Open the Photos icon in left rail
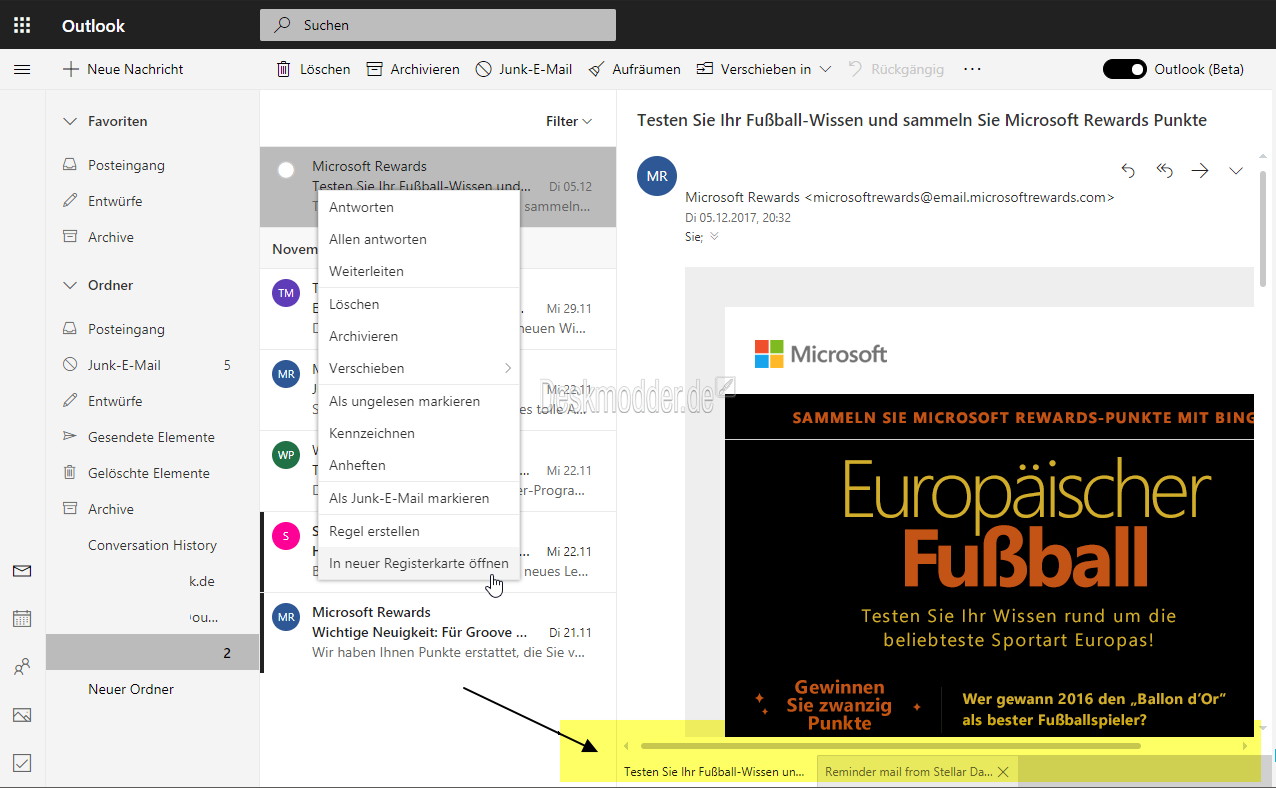Screen dimensions: 1276x788 pos(22,715)
